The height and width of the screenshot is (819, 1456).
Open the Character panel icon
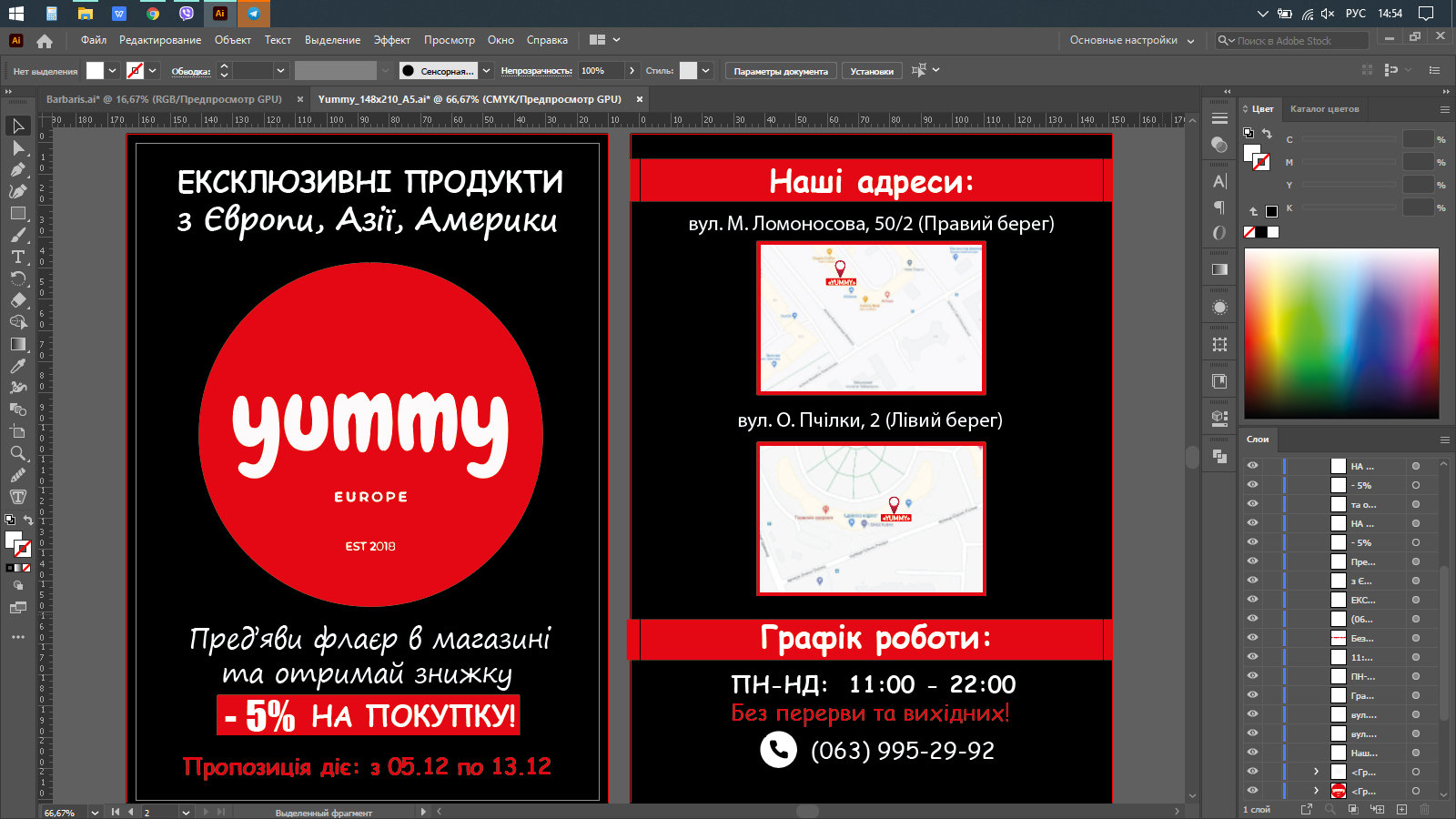[x=1220, y=181]
